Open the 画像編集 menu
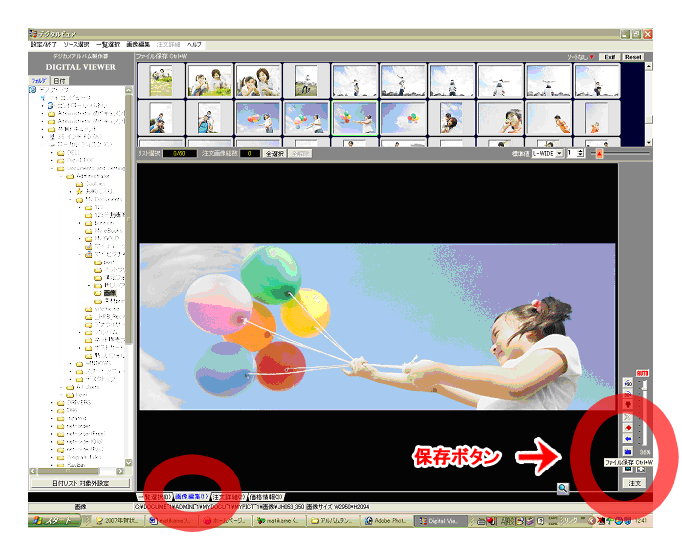The width and height of the screenshot is (682, 557). click(x=138, y=44)
